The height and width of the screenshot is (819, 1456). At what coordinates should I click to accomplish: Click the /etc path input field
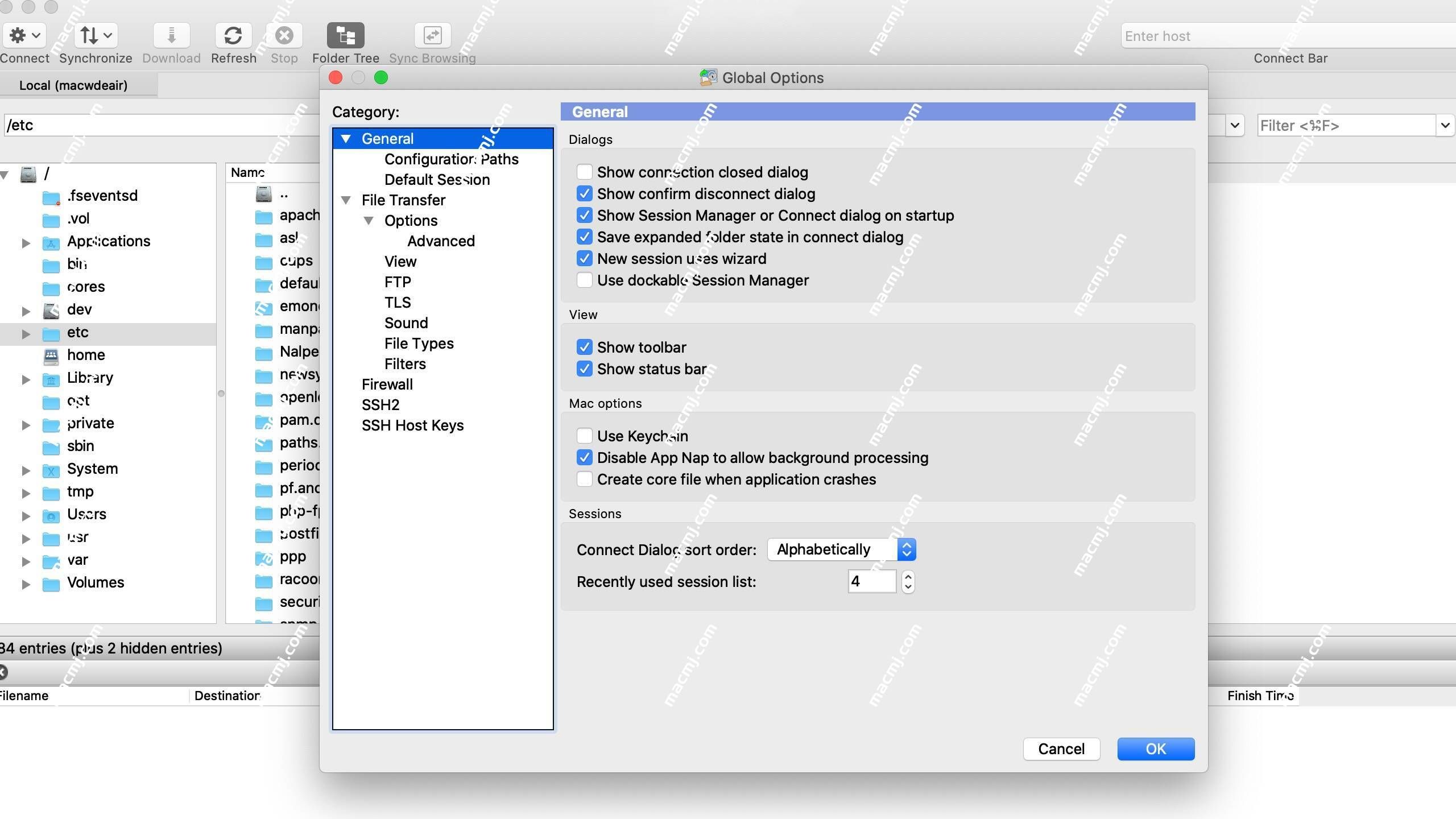(162, 125)
